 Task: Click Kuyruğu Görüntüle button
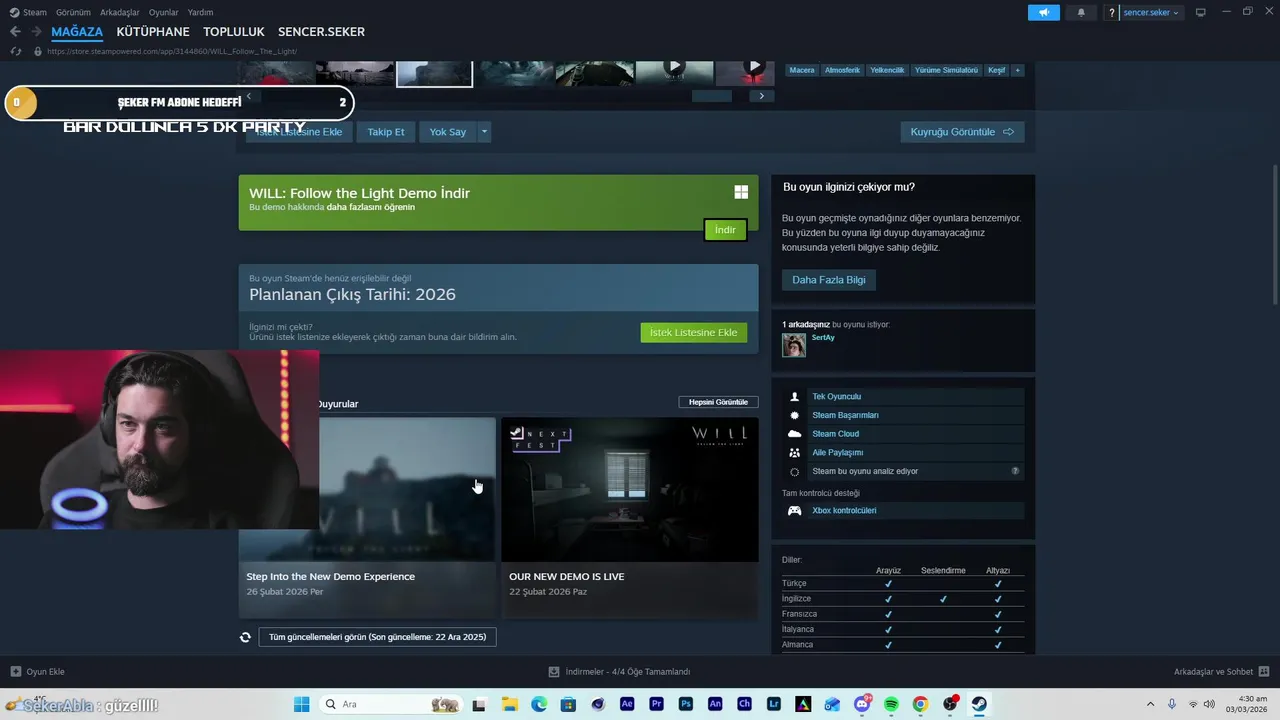[x=962, y=132]
